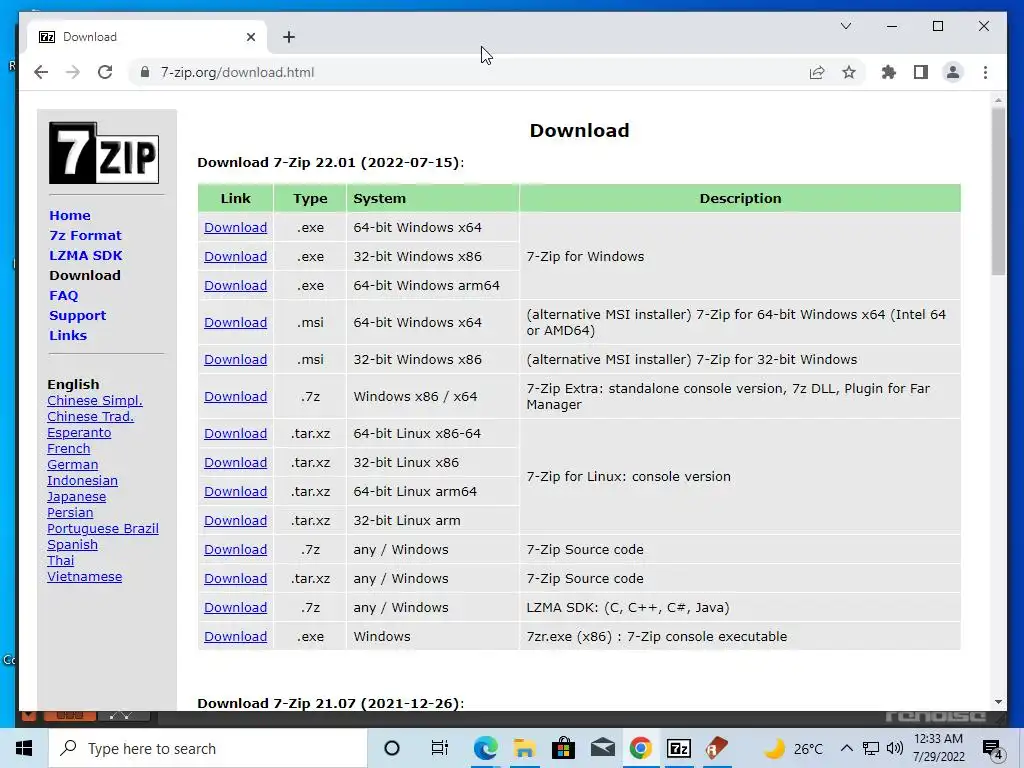
Task: Download the 7zr.exe console executable
Action: (x=235, y=637)
